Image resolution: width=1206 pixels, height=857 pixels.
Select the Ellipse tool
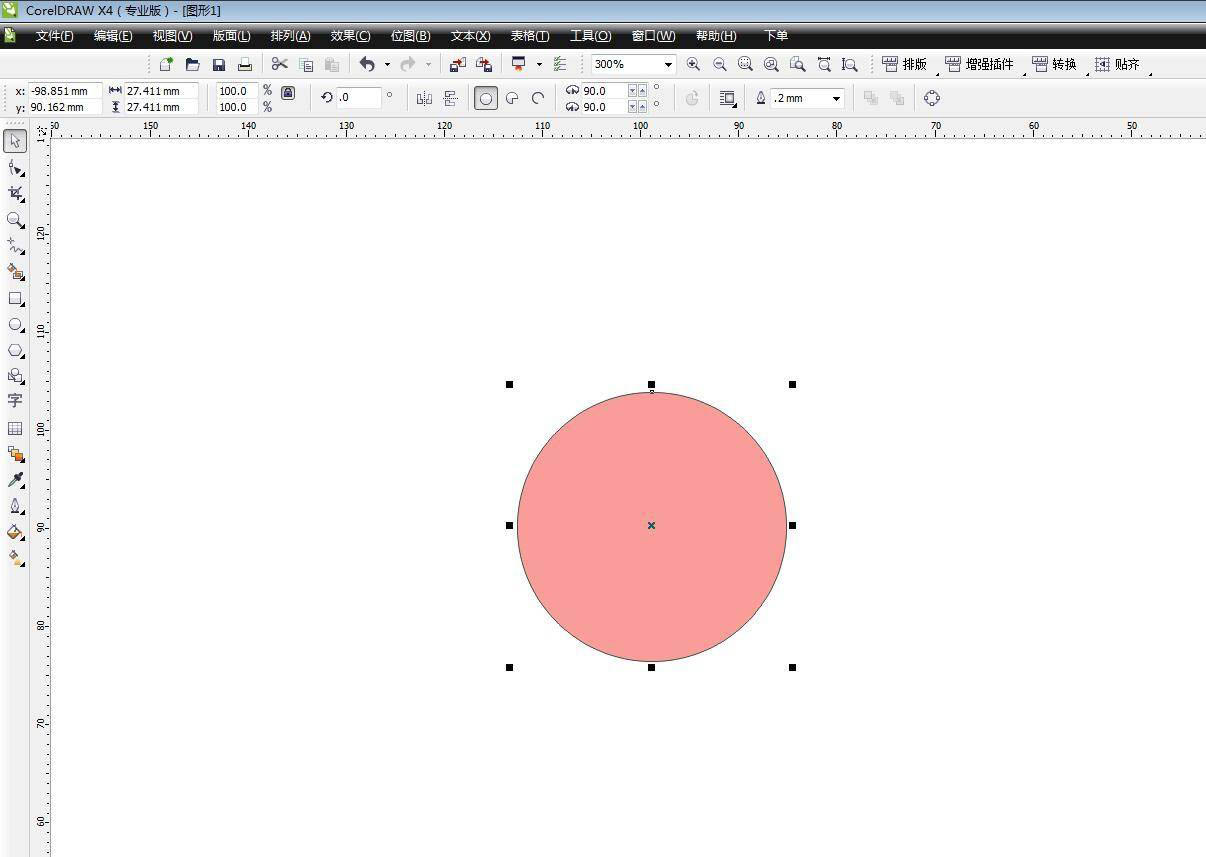[15, 325]
